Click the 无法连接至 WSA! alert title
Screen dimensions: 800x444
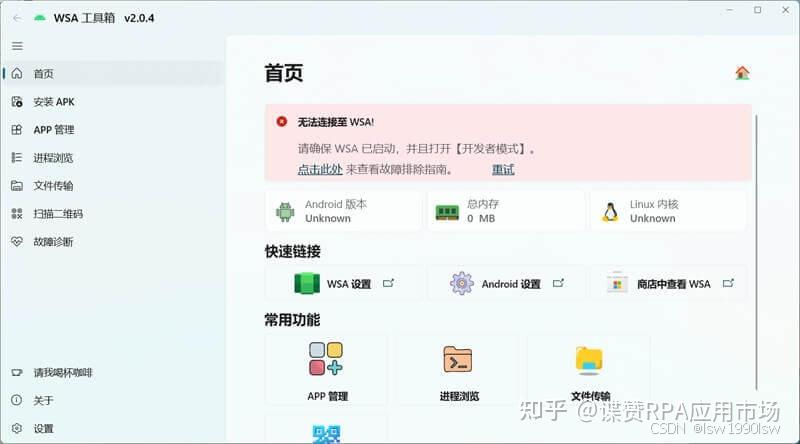[336, 122]
